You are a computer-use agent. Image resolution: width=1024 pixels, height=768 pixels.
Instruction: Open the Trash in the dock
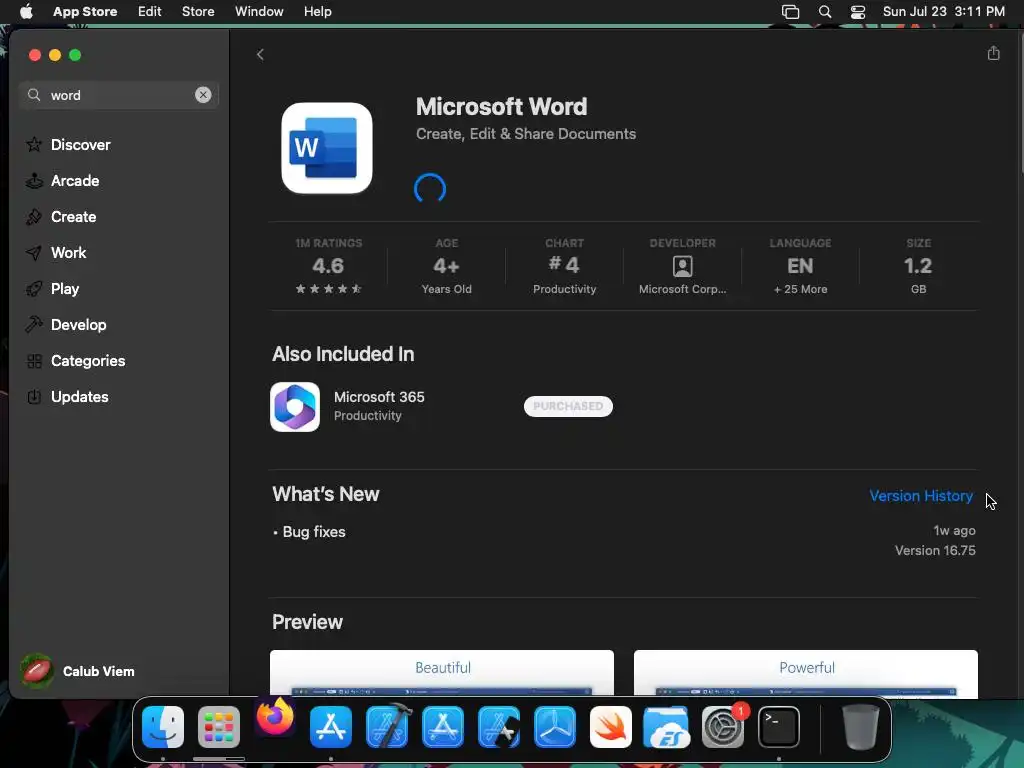(x=861, y=727)
